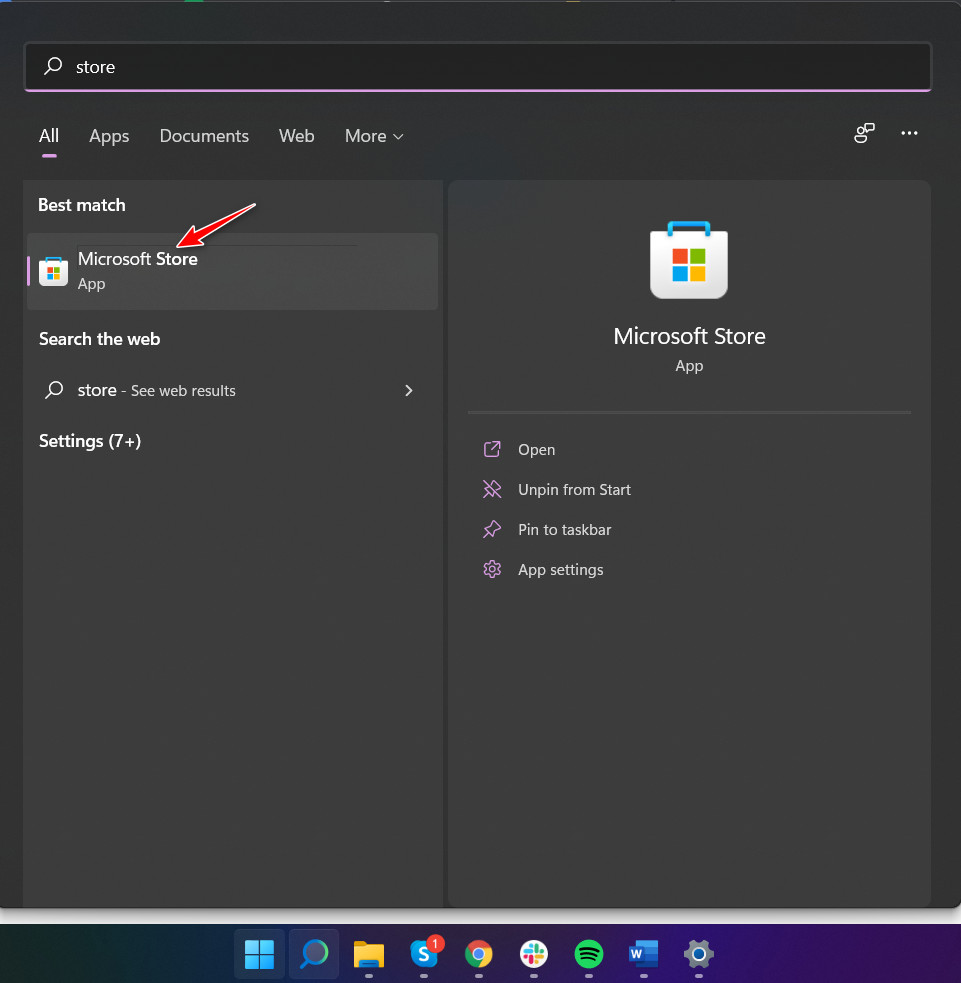The image size is (961, 983).
Task: Click magnifier icon beside web result
Action: pos(55,390)
